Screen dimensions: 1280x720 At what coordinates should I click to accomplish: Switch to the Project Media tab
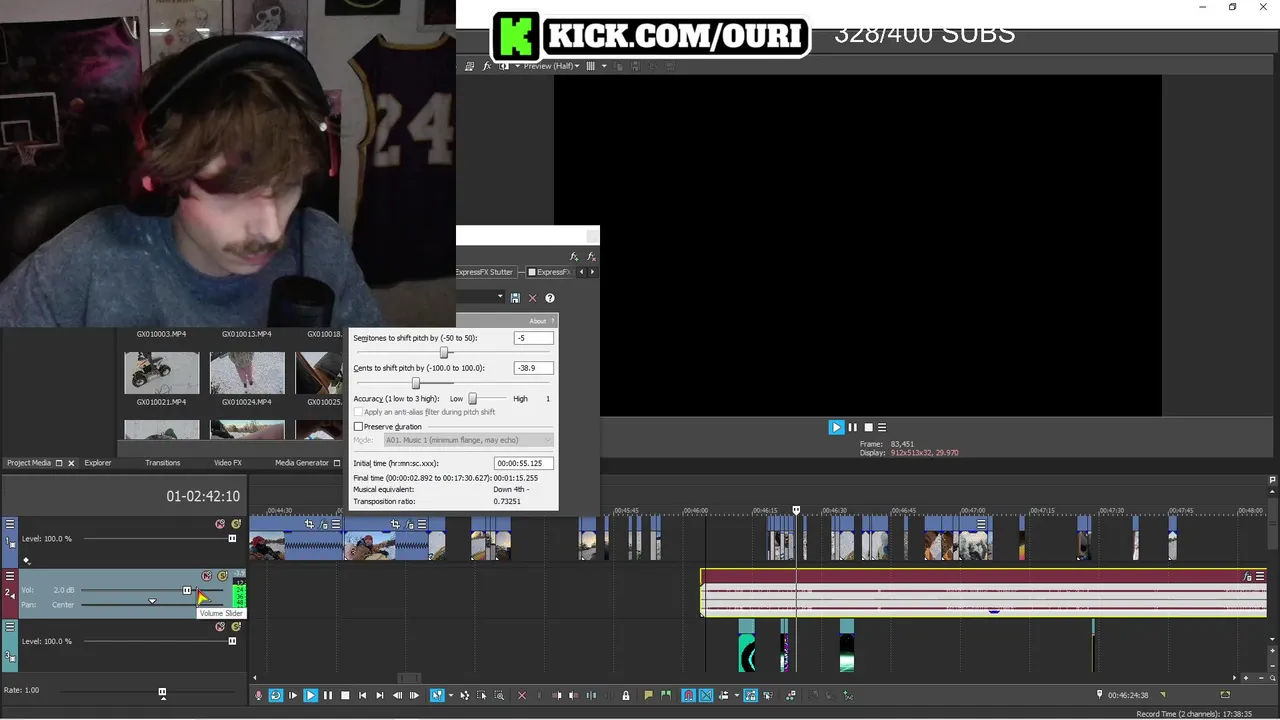click(x=29, y=463)
